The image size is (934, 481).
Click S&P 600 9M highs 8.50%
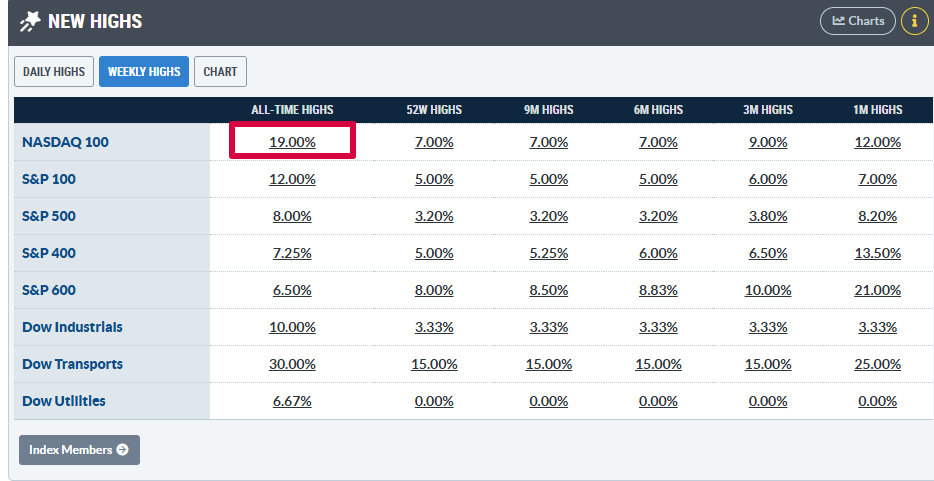(549, 290)
